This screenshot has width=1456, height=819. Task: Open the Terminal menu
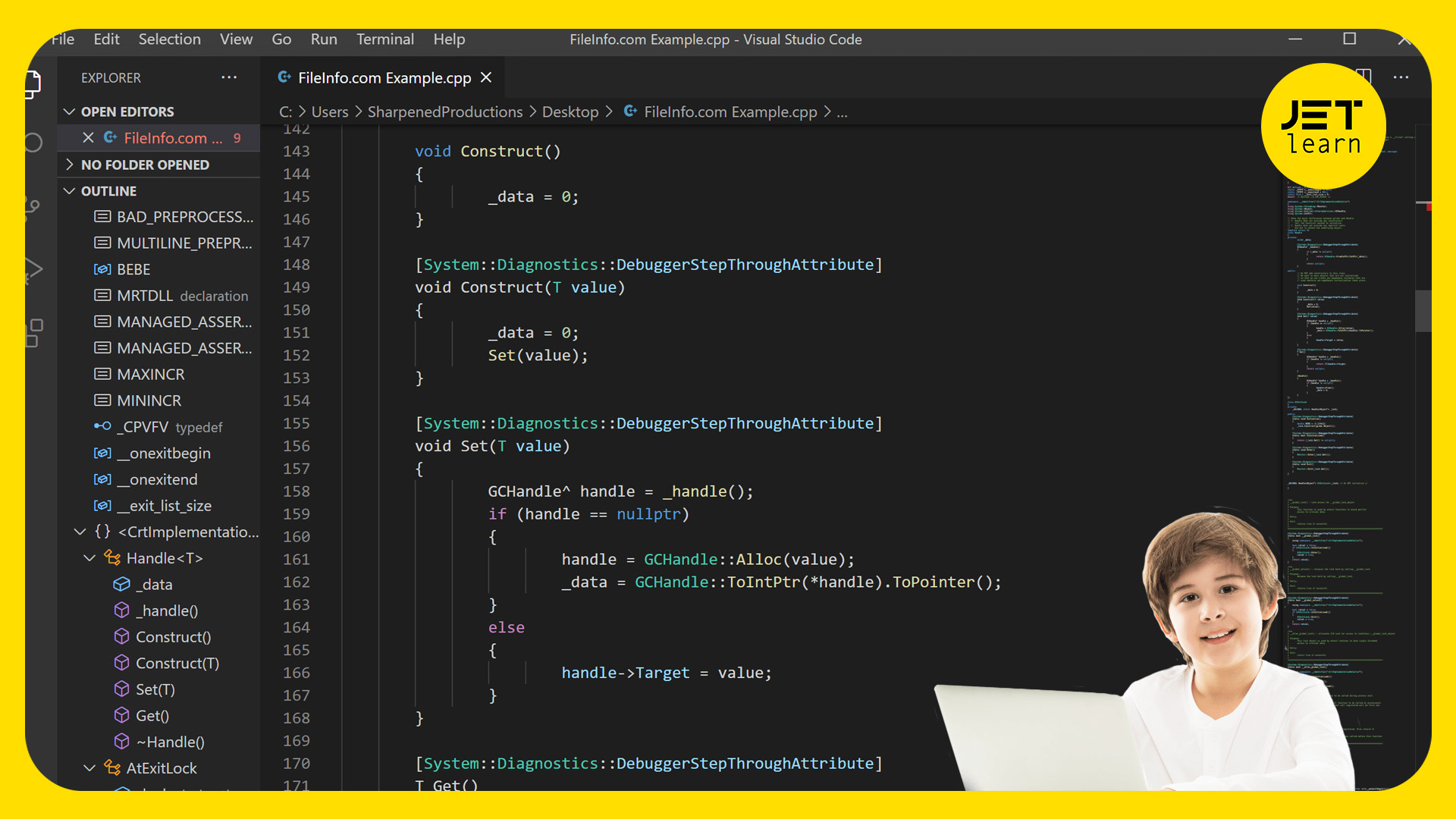[x=385, y=39]
